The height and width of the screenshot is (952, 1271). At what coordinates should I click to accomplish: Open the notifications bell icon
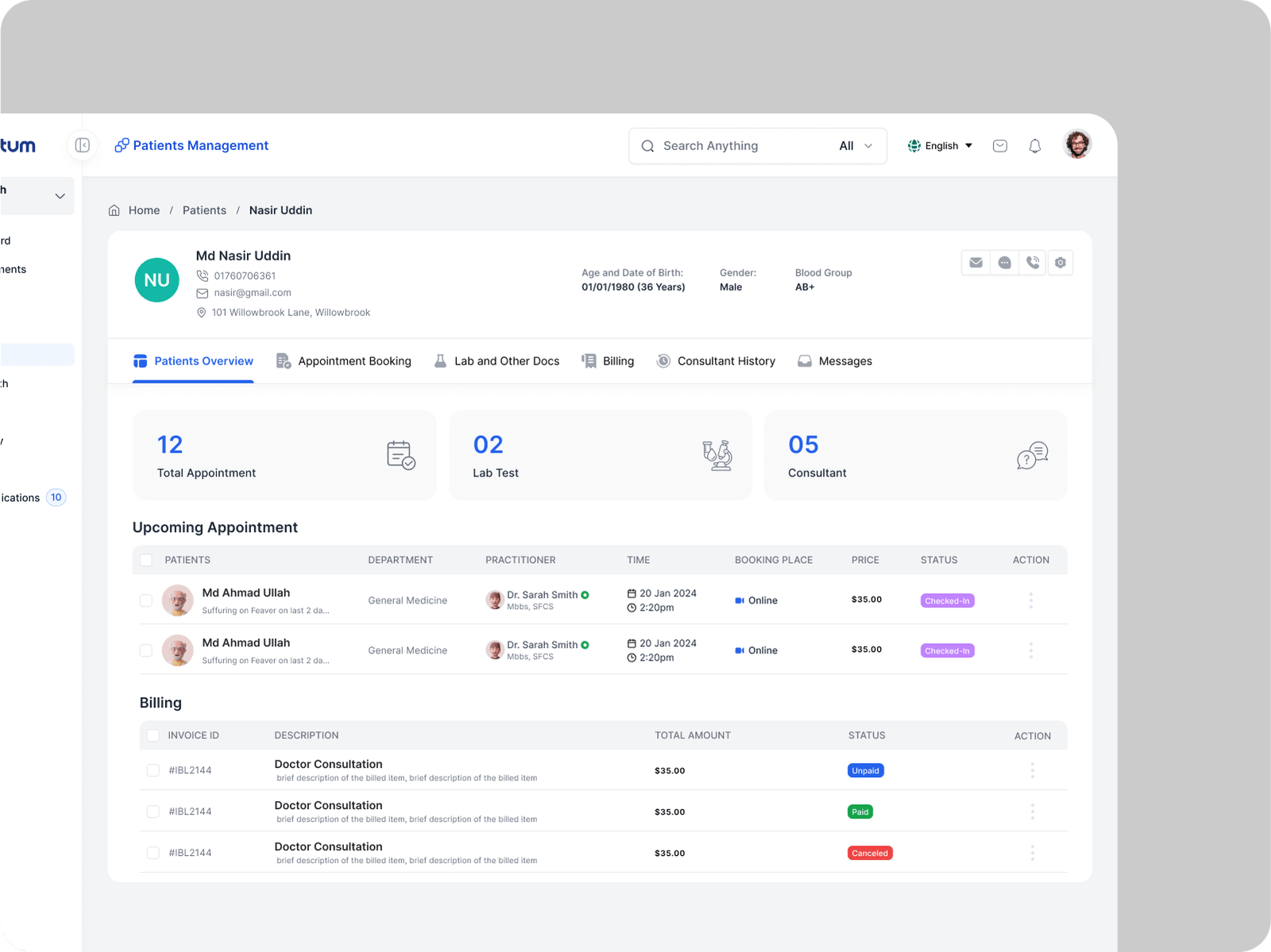coord(1034,146)
